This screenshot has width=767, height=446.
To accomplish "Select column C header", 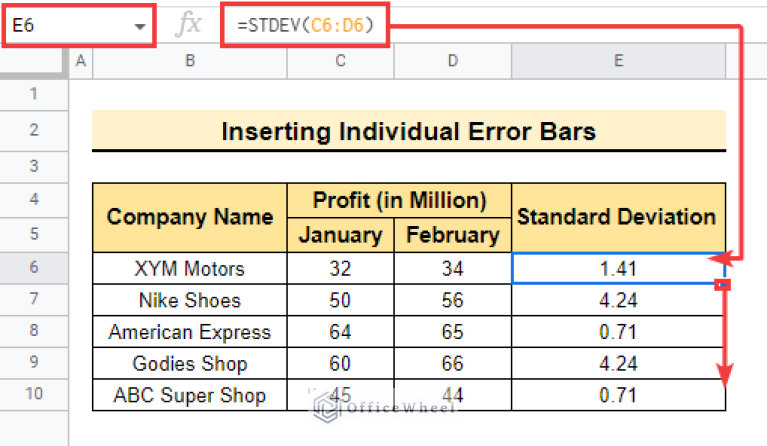I will [340, 61].
